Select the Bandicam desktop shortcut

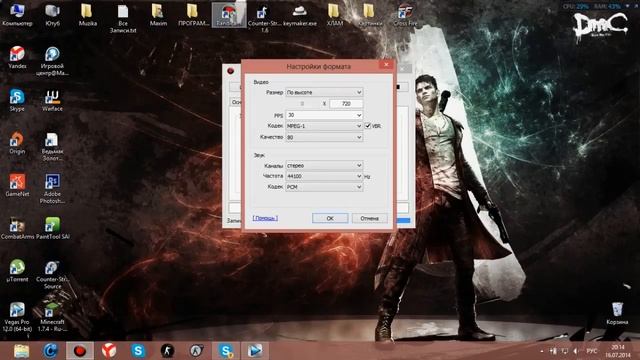pos(229,15)
